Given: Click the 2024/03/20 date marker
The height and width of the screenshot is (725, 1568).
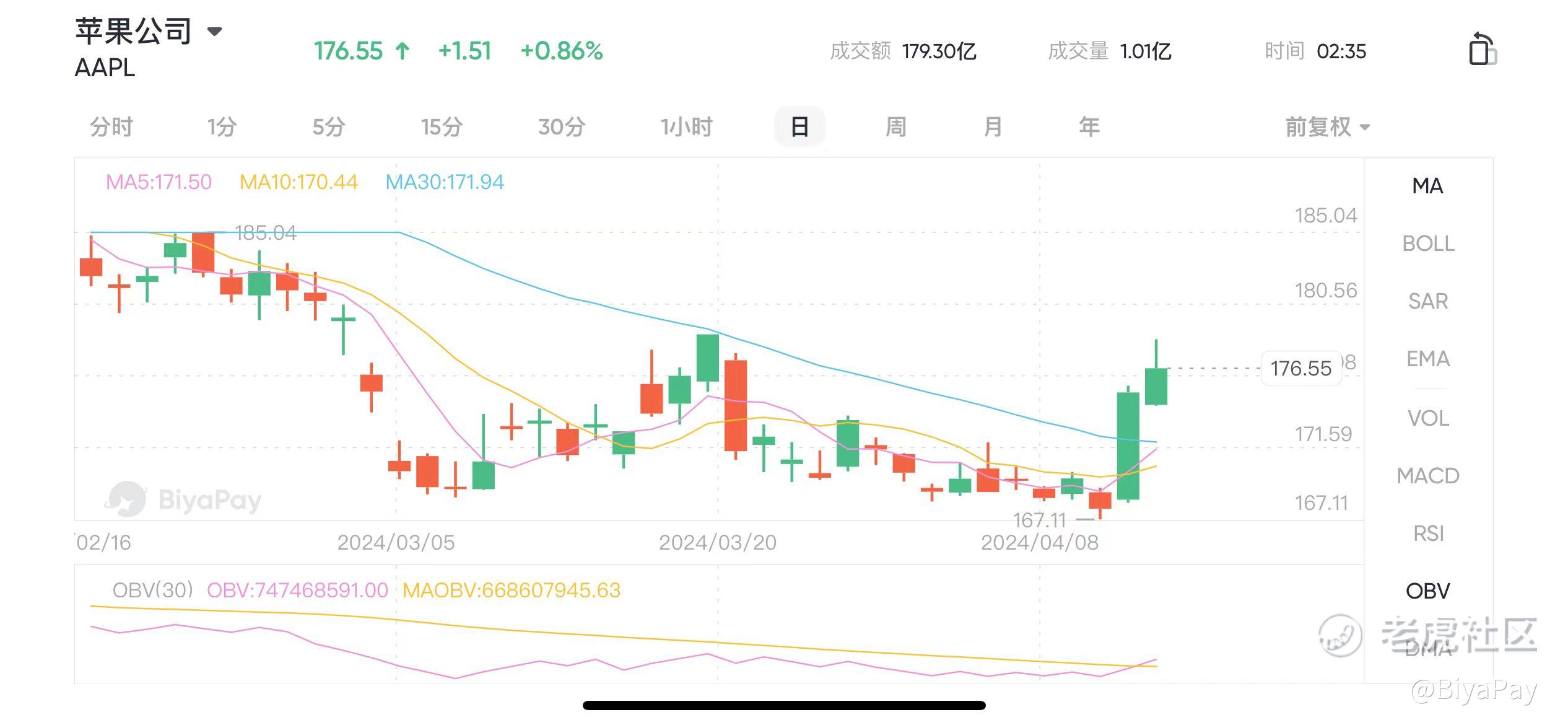Looking at the screenshot, I should point(718,543).
